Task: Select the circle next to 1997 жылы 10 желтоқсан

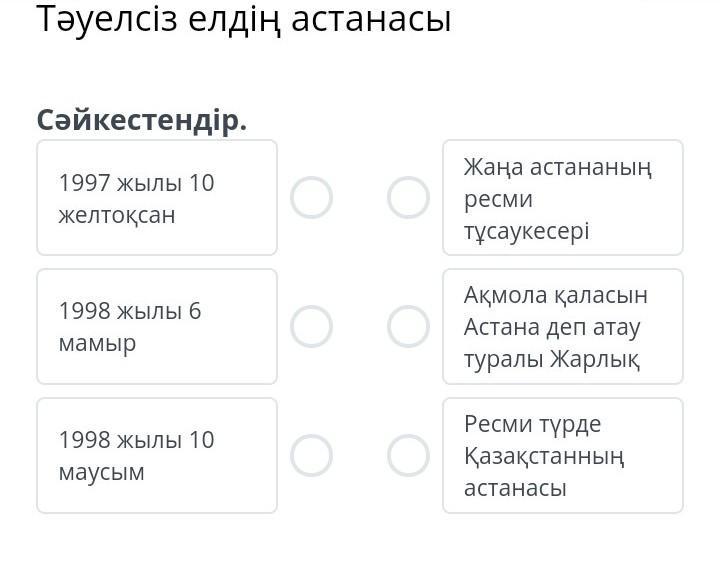Action: 311,198
